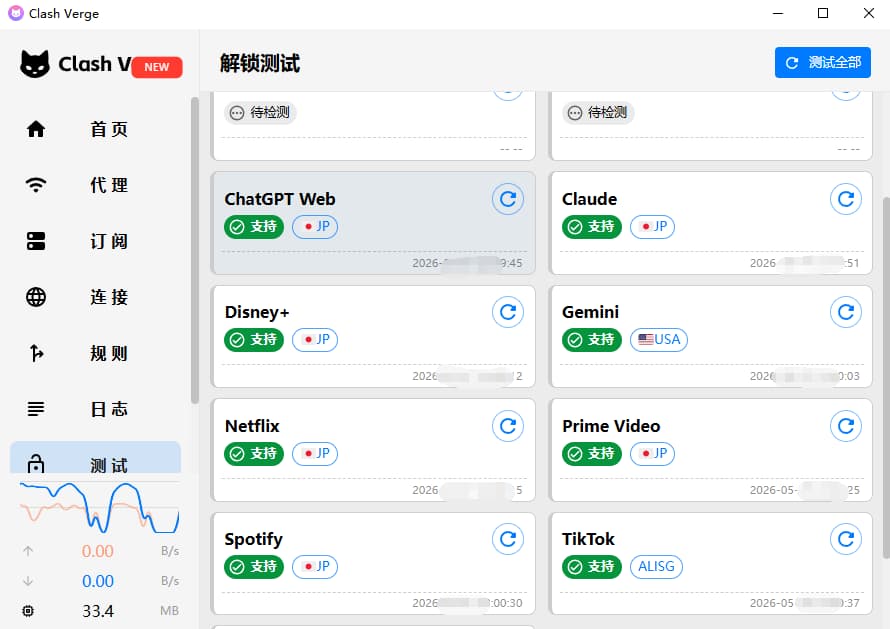Retest the Gemini card
The height and width of the screenshot is (629, 890).
(x=846, y=312)
